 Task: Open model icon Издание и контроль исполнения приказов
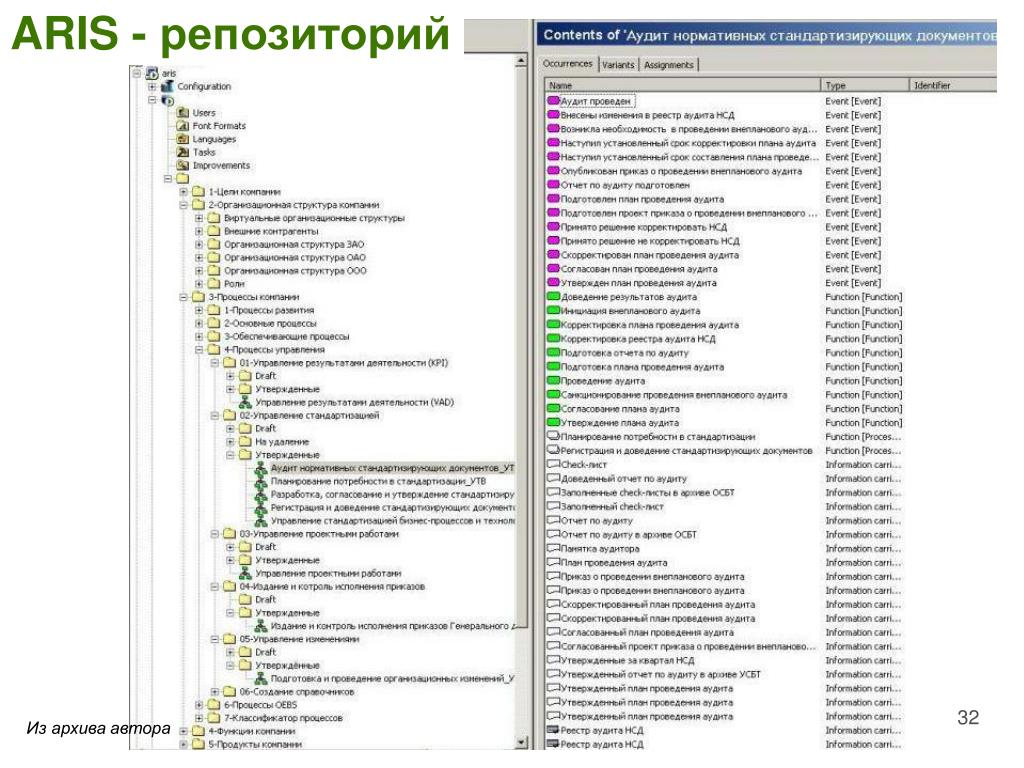point(261,626)
